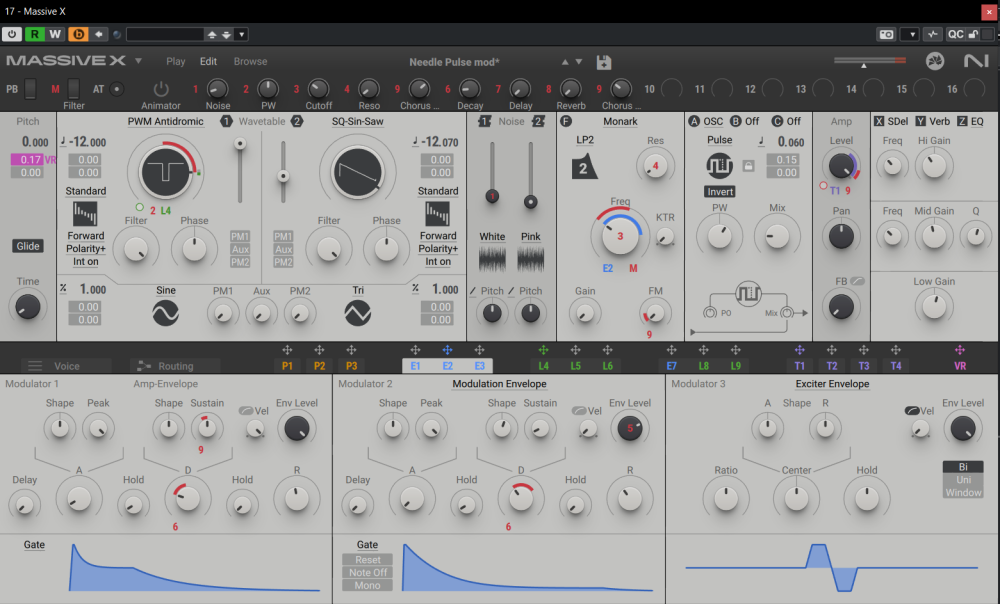Click the Native Instruments NI logo
1000x604 pixels.
[x=976, y=61]
